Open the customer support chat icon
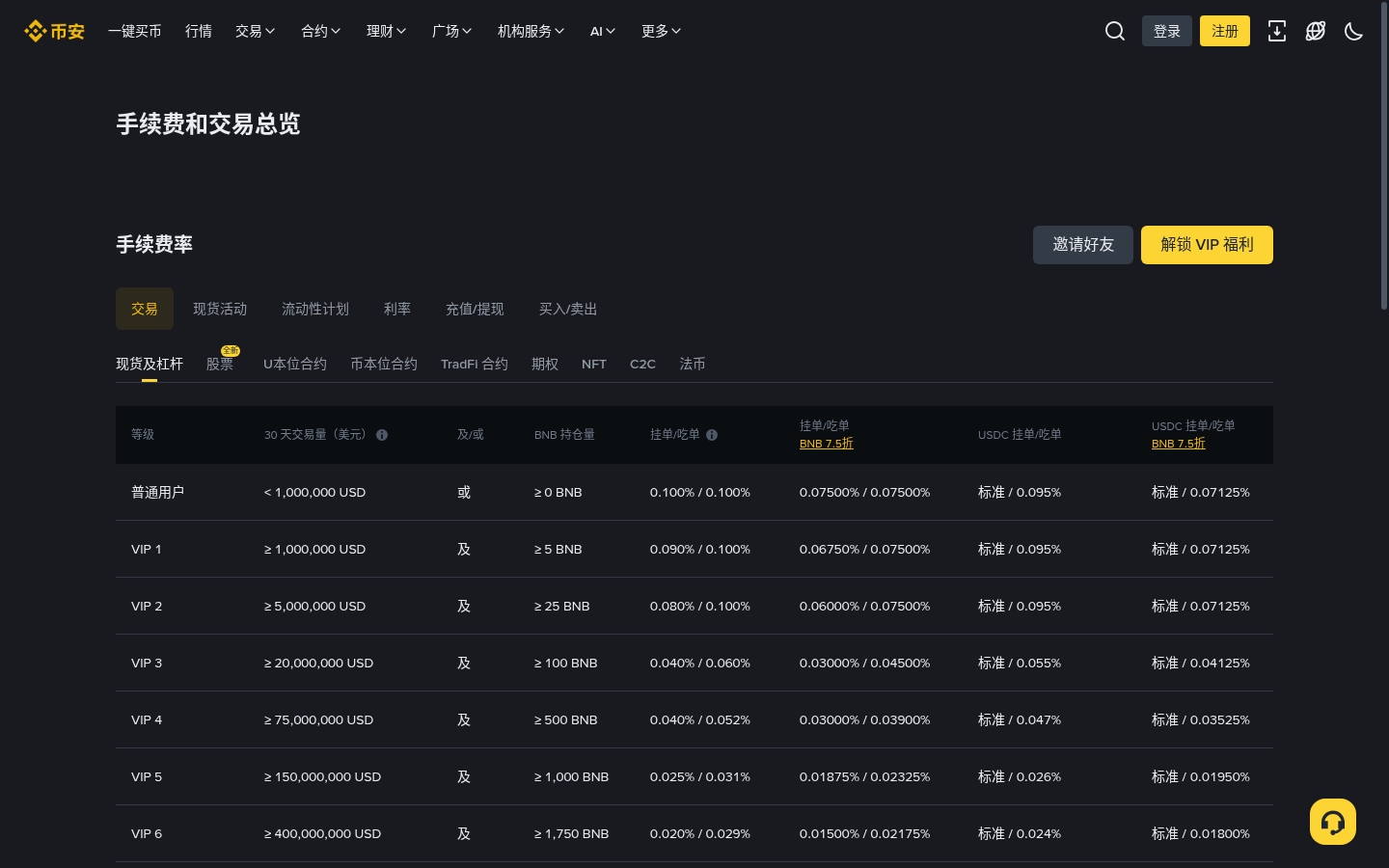This screenshot has width=1389, height=868. click(x=1333, y=822)
